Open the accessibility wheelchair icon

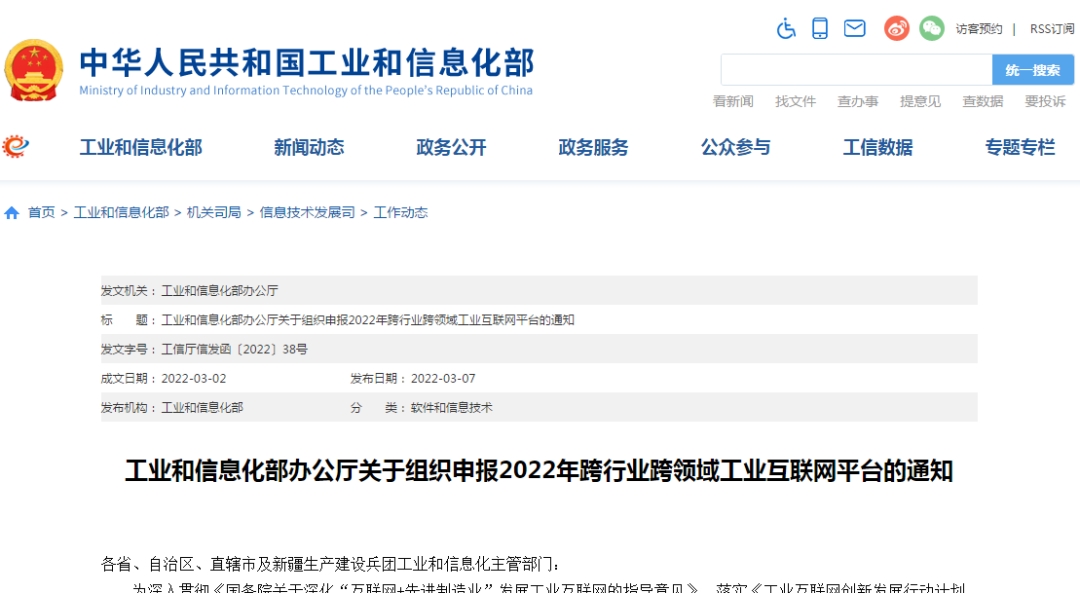coord(786,28)
